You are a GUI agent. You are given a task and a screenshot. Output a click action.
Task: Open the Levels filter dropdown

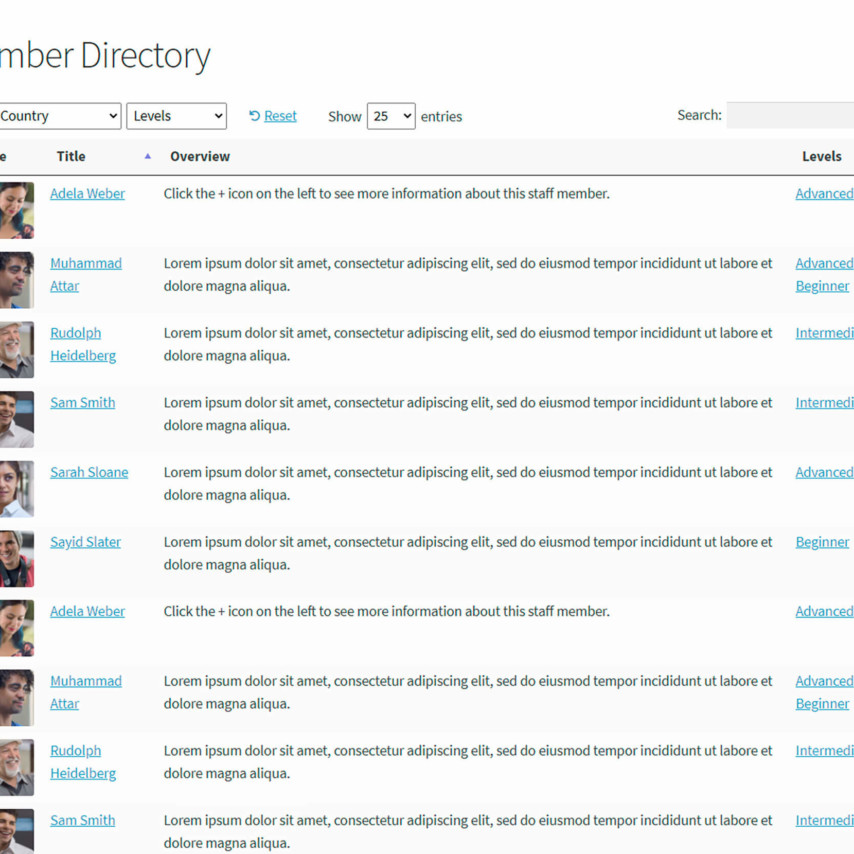click(x=176, y=116)
